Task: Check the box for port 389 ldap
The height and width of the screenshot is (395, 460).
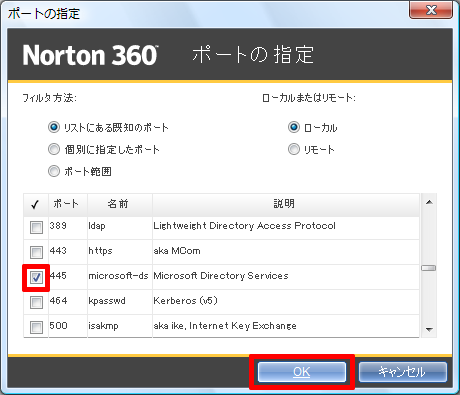Action: (36, 227)
